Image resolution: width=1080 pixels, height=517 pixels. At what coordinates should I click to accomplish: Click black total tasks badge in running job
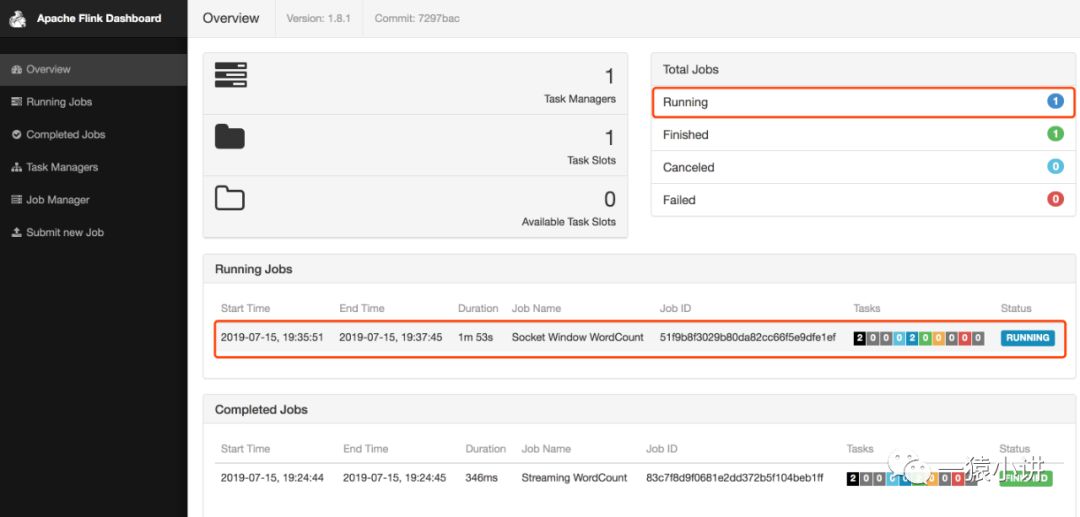859,338
